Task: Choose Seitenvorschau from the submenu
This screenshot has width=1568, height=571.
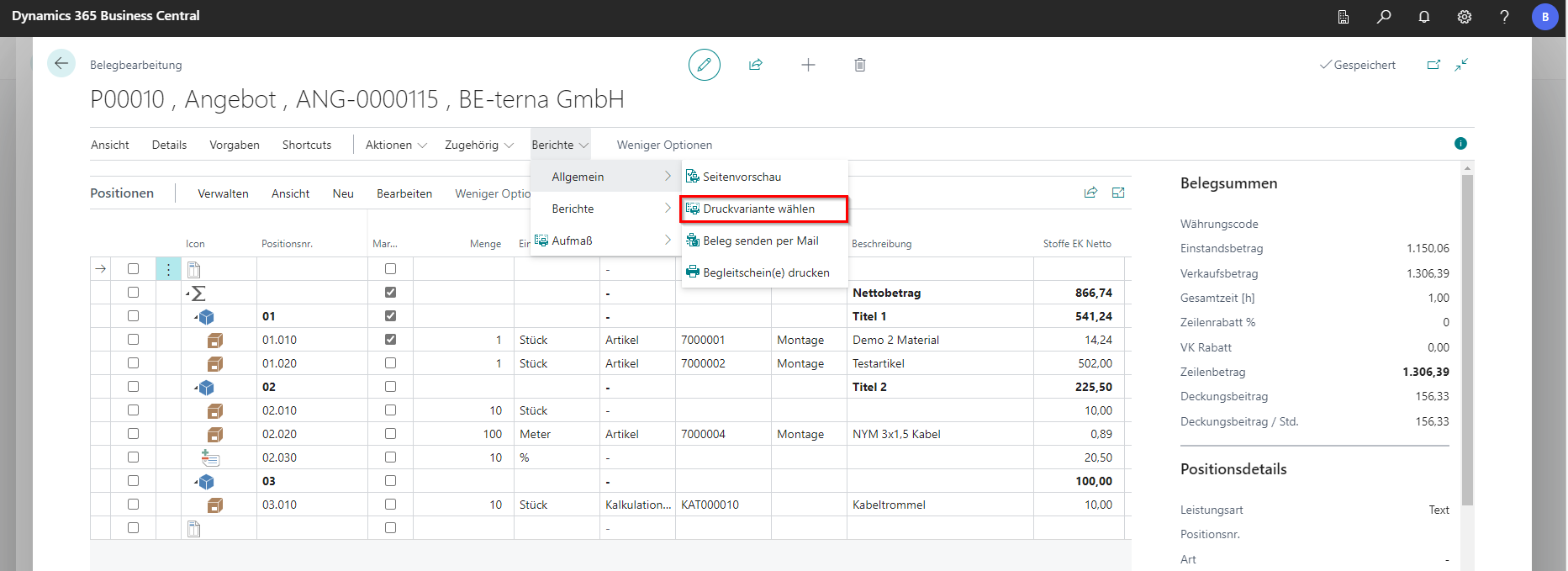Action: [x=742, y=177]
